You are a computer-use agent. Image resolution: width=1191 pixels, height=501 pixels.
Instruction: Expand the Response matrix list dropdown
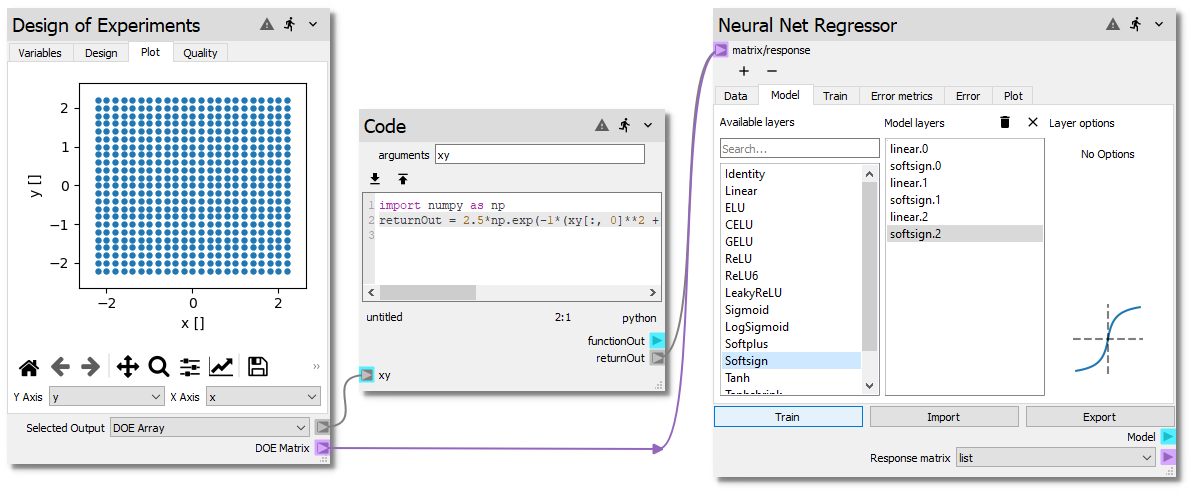(x=1055, y=457)
